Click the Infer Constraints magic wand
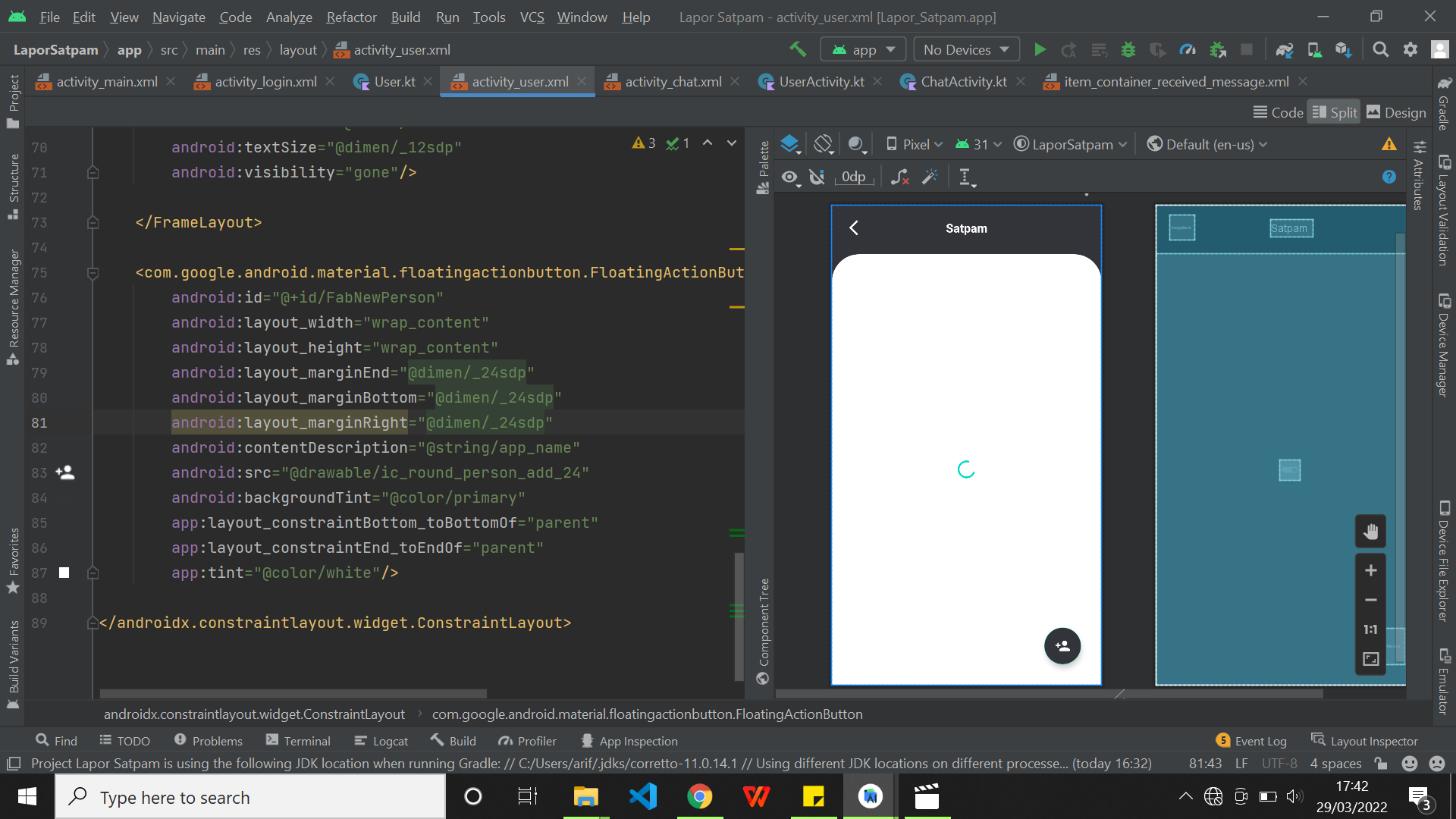 (x=930, y=177)
